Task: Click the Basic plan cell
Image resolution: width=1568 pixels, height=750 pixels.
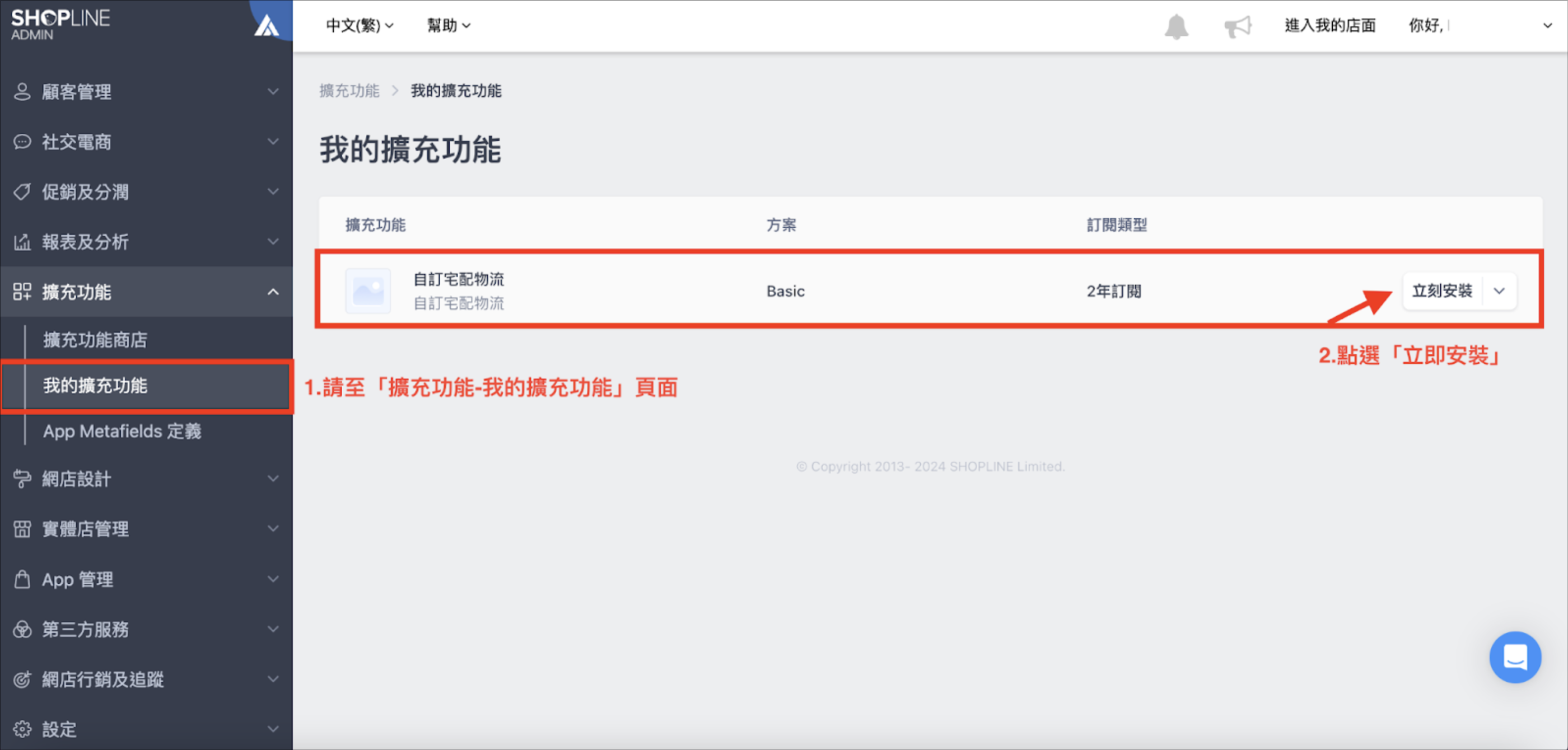Action: pos(785,292)
